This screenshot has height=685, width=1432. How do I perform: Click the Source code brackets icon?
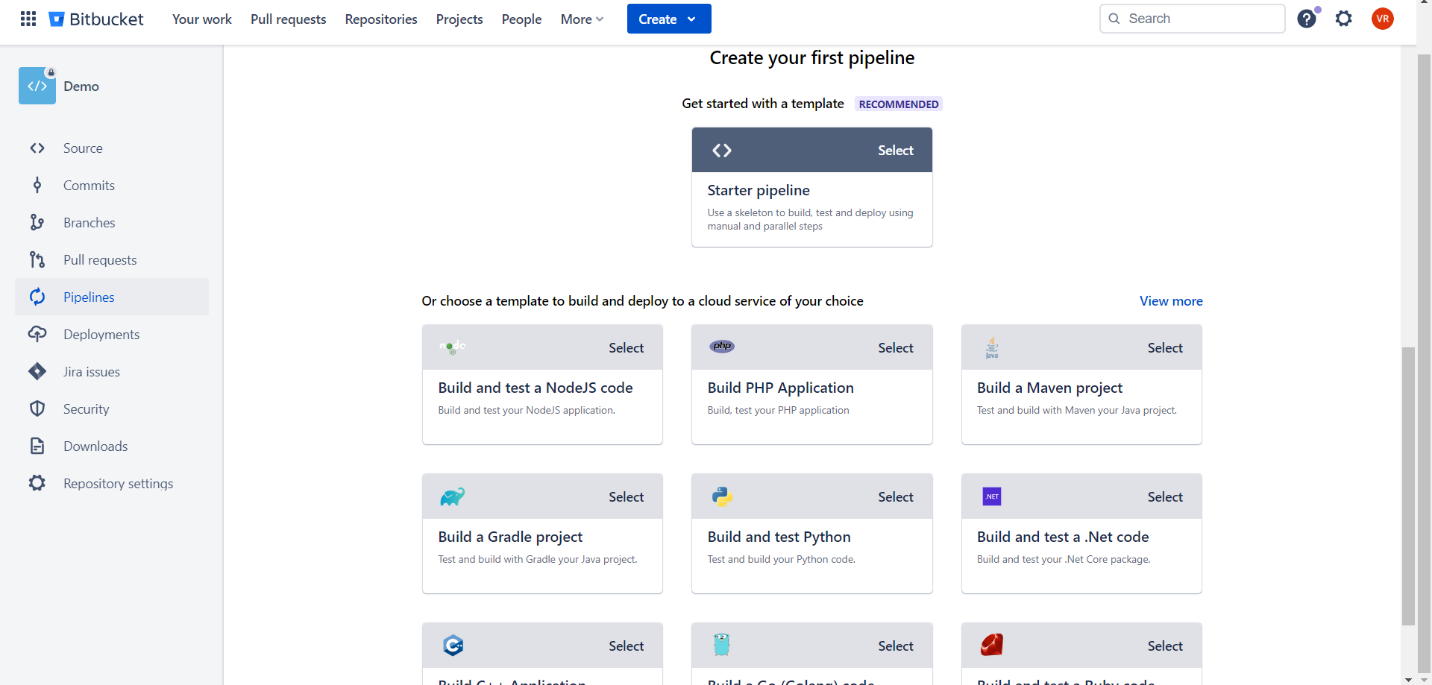pos(37,148)
